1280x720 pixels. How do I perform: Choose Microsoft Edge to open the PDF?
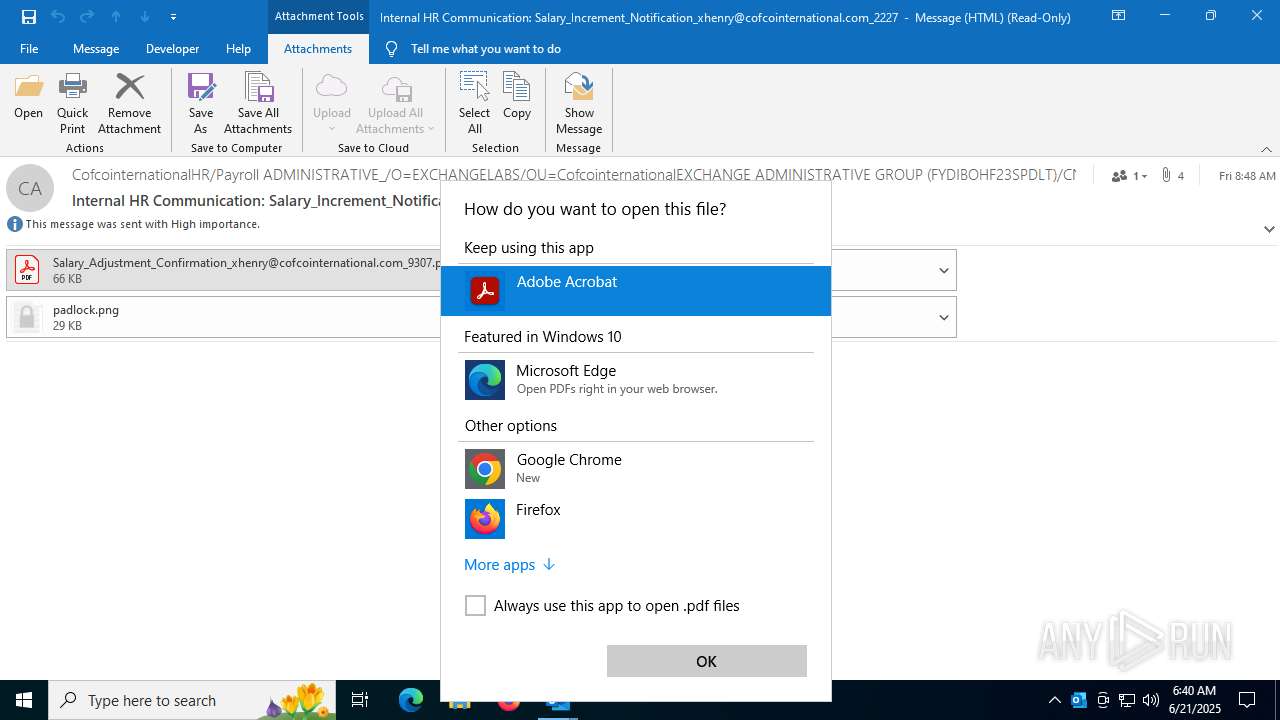point(636,380)
